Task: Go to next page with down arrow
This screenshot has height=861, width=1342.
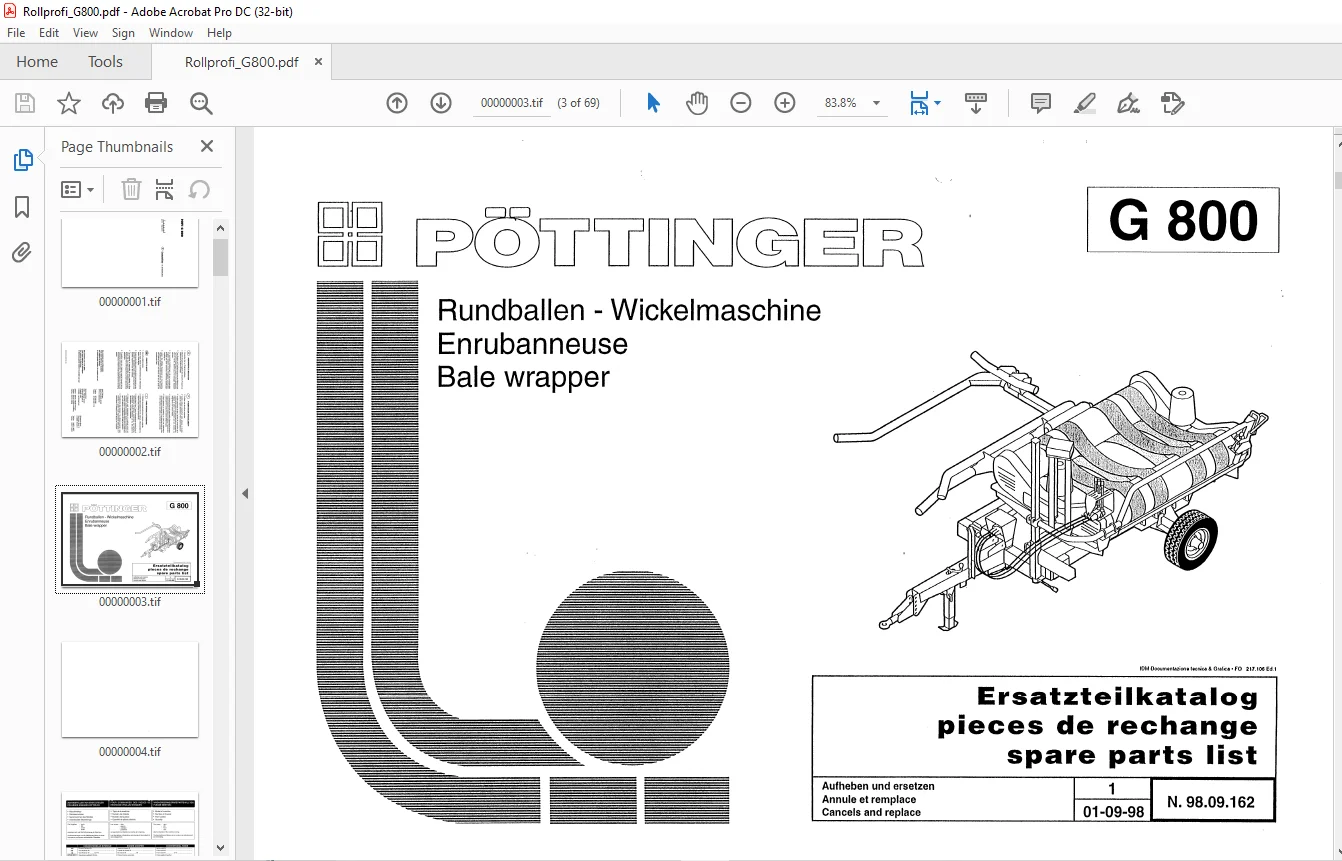Action: (x=441, y=103)
